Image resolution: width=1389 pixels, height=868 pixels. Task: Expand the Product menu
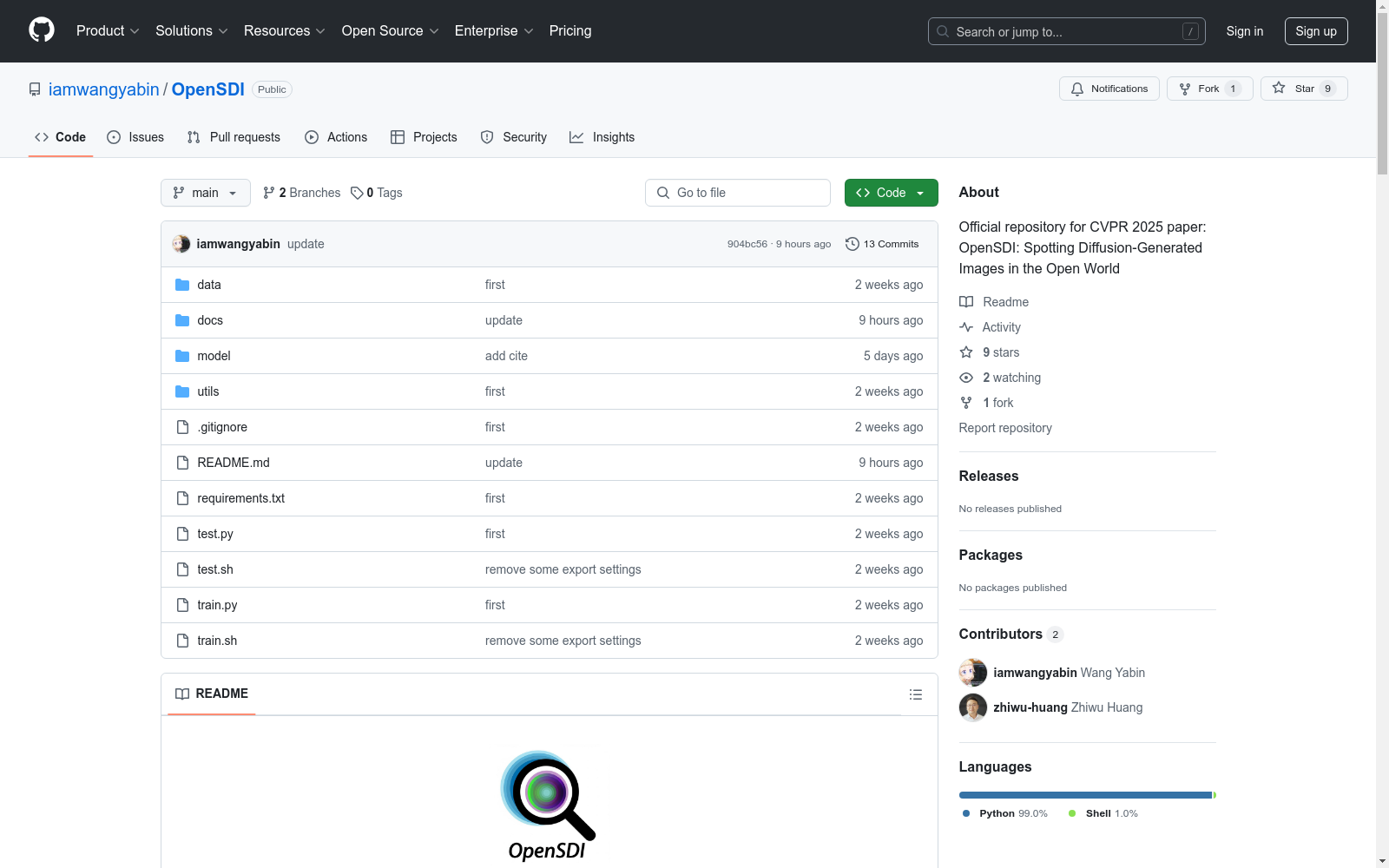(108, 30)
